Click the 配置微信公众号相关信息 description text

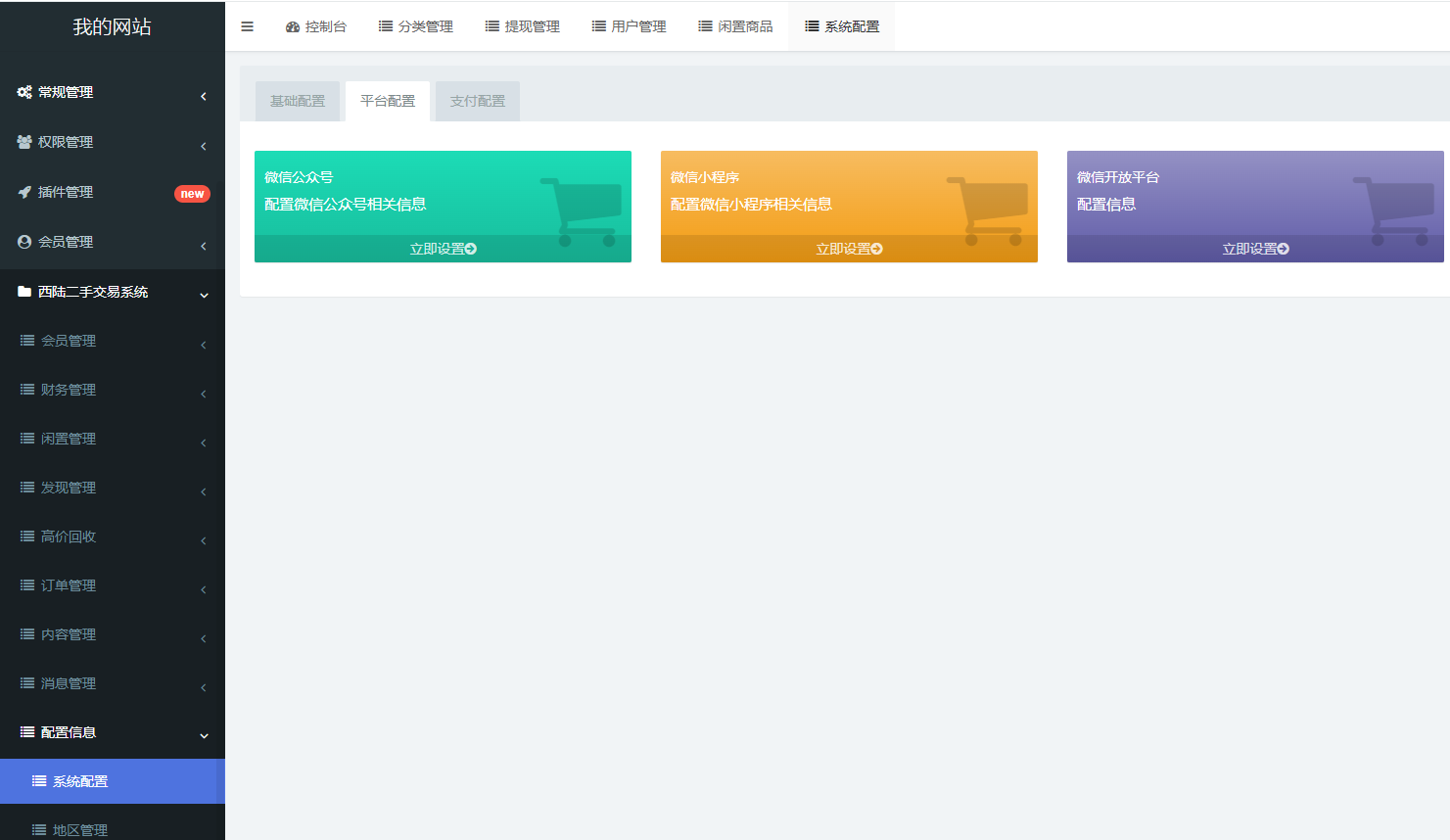346,205
